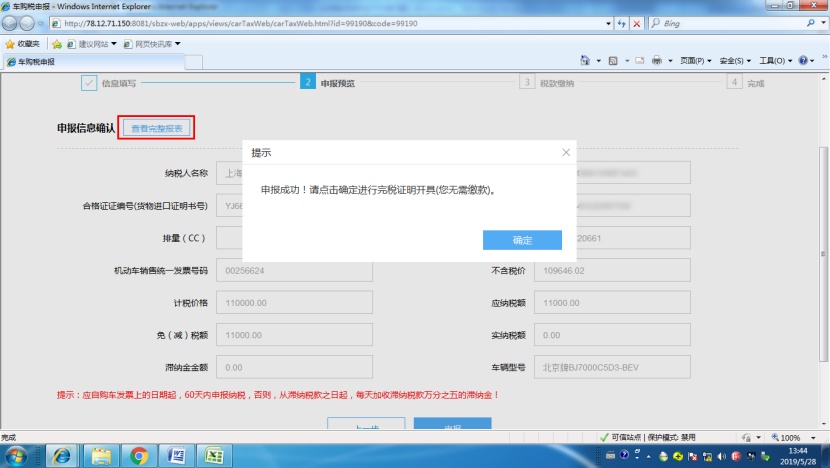Confirm the dialog with 确定 button

522,240
